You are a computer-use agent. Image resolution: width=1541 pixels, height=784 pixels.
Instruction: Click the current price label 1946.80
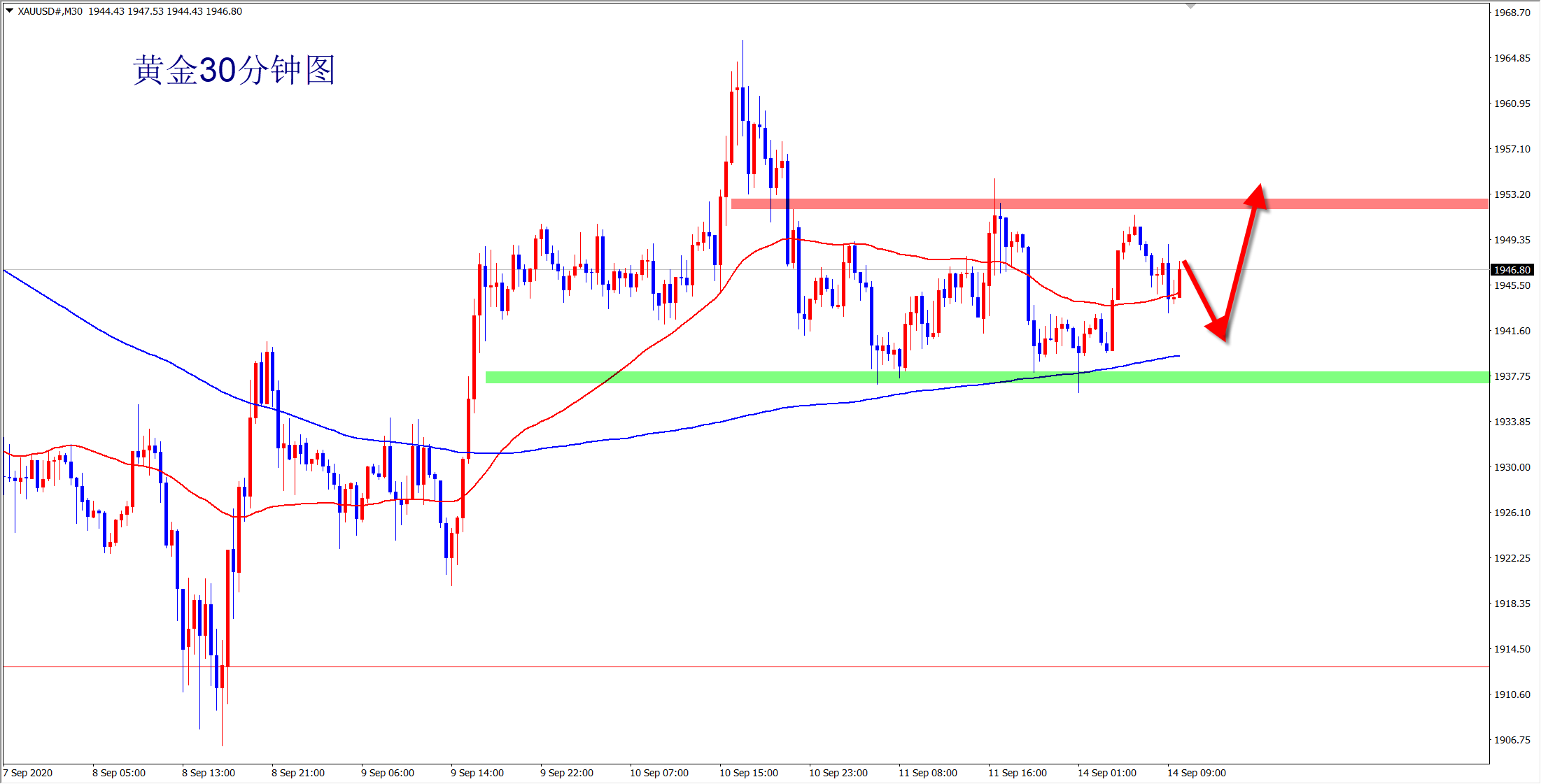tap(1512, 270)
